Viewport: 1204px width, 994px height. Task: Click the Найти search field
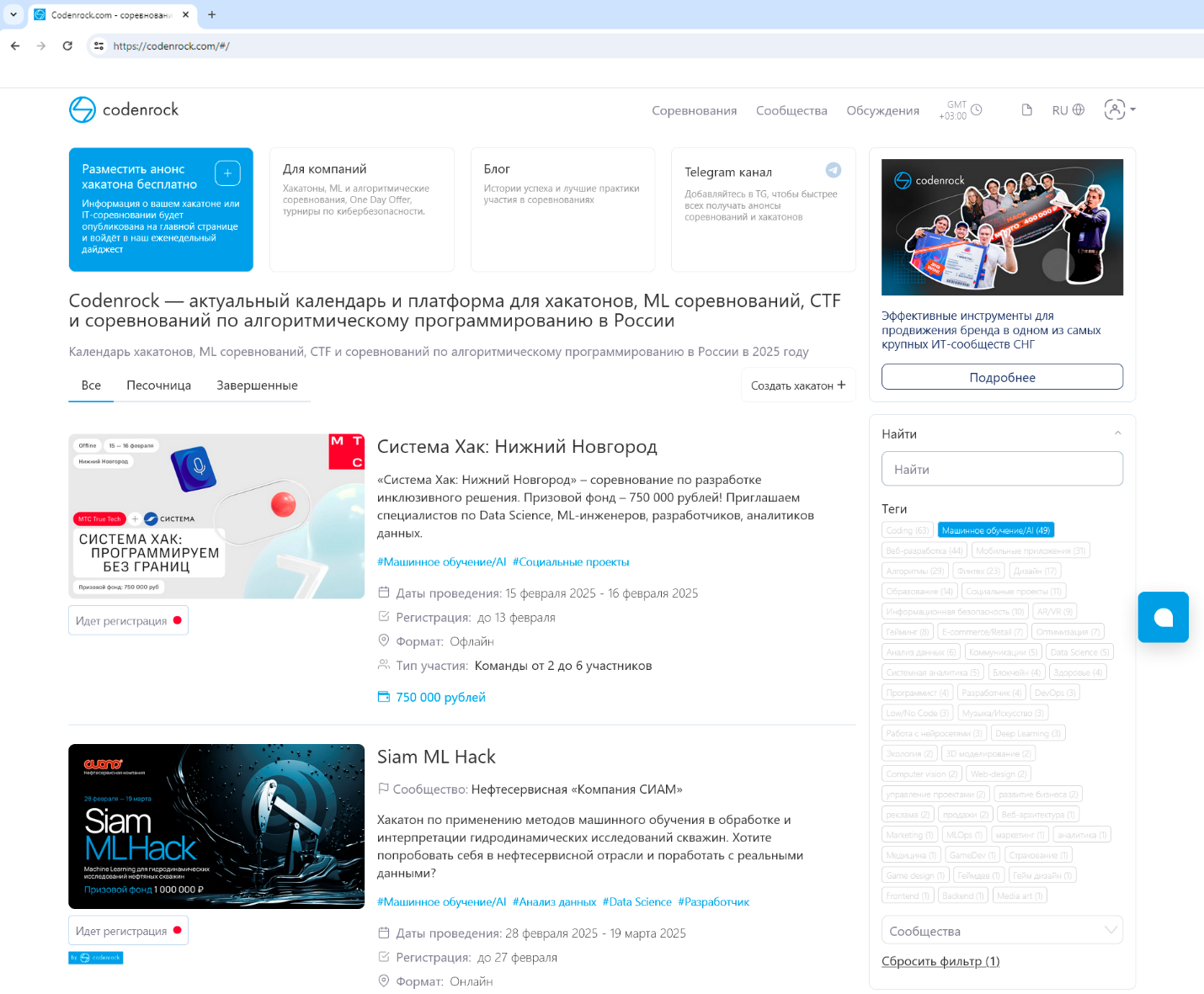pyautogui.click(x=1002, y=469)
